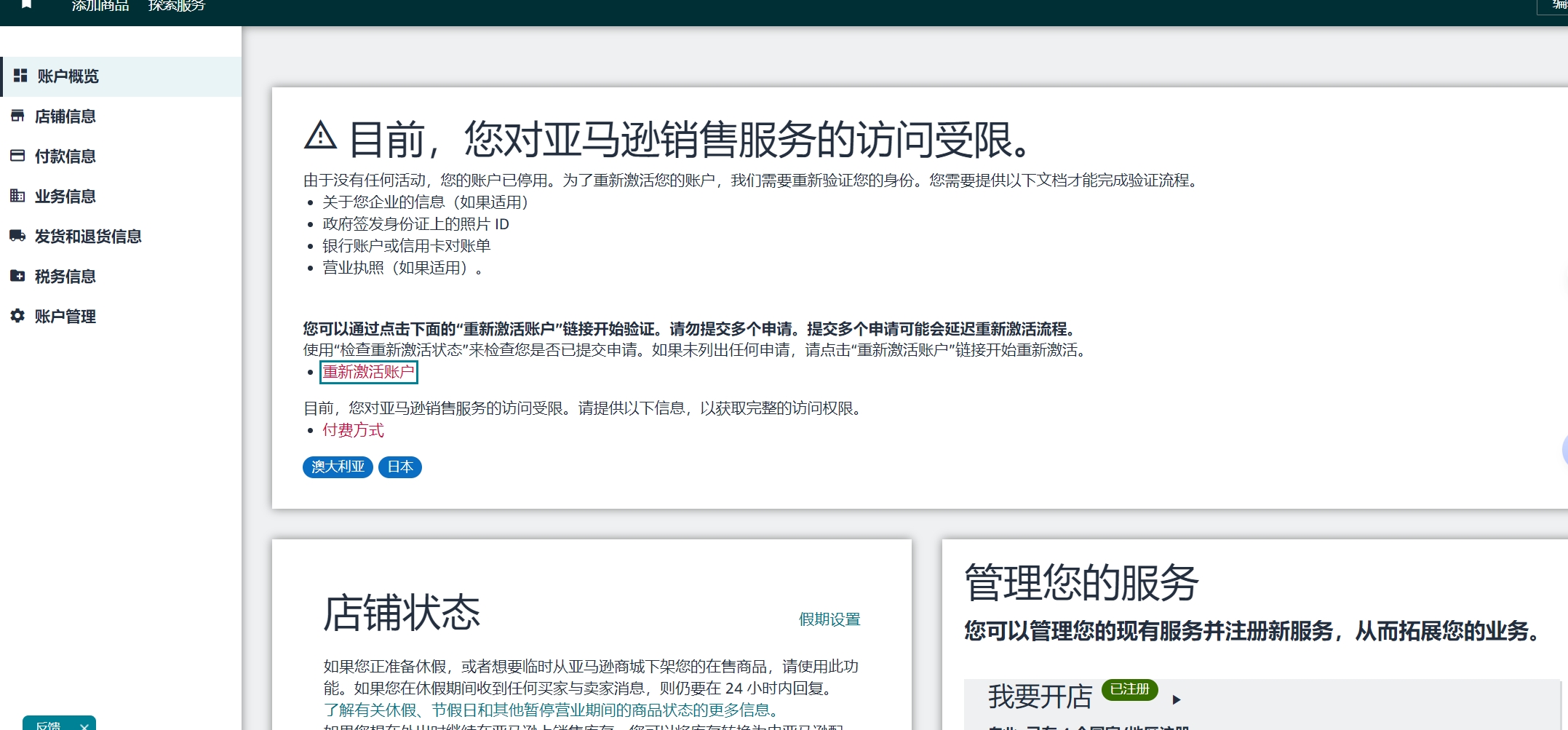Click the 政府签发身份证上的照片 ID list item

pyautogui.click(x=415, y=224)
